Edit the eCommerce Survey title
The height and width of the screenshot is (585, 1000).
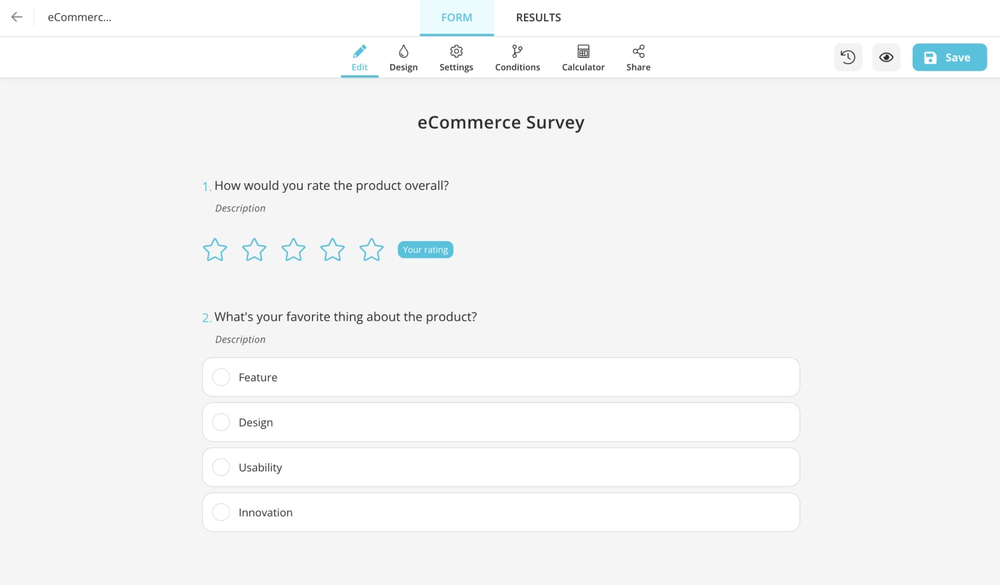tap(500, 123)
